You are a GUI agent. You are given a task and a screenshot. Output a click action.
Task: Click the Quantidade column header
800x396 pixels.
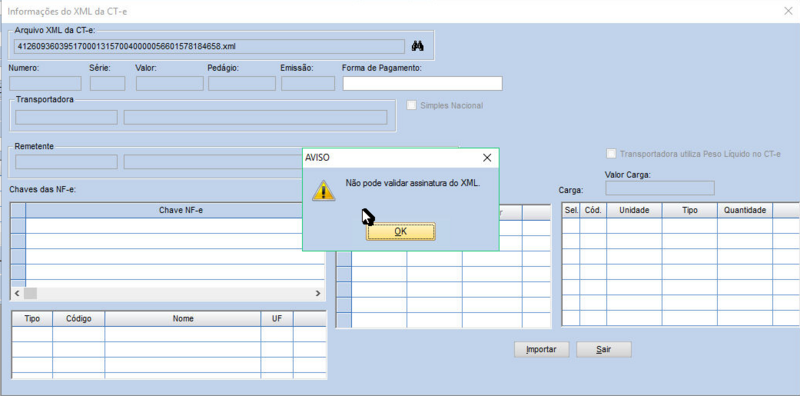tap(745, 210)
